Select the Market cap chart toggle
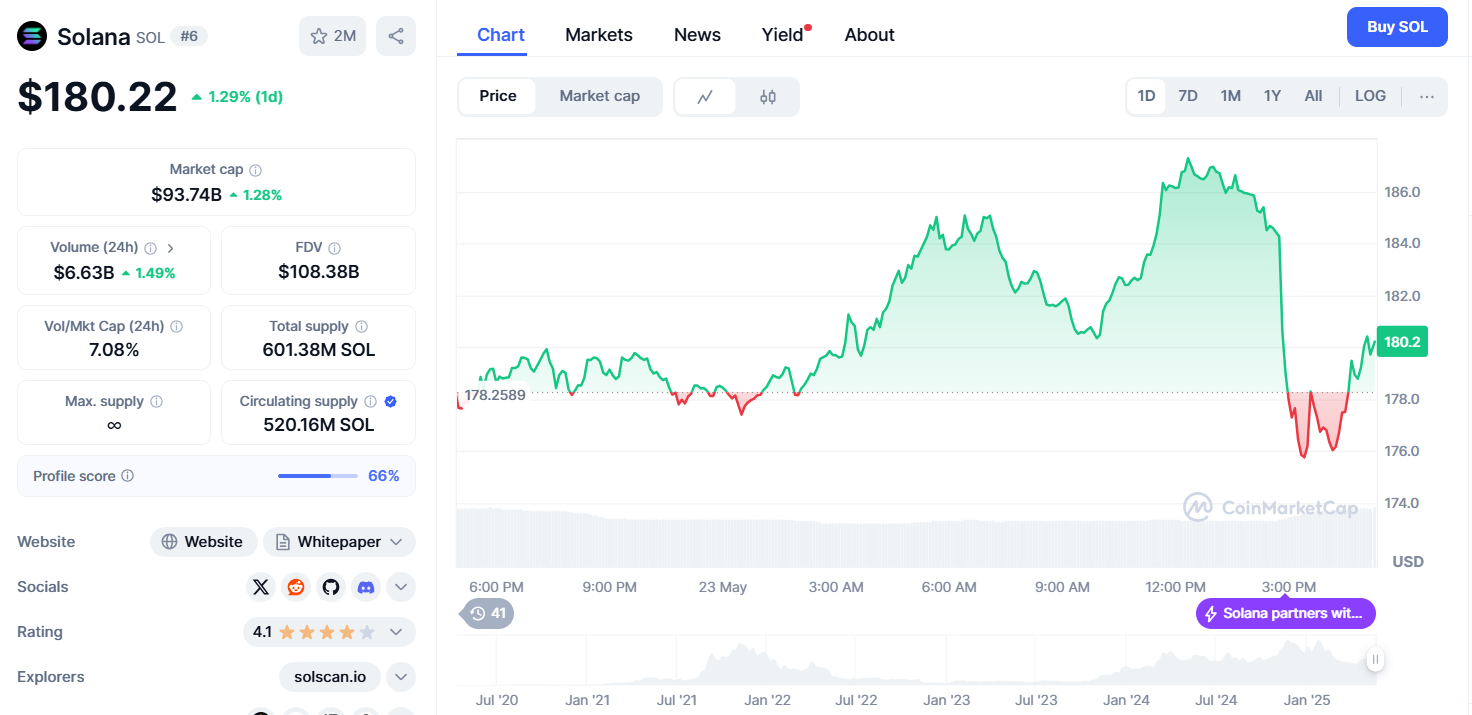1472x715 pixels. click(600, 96)
